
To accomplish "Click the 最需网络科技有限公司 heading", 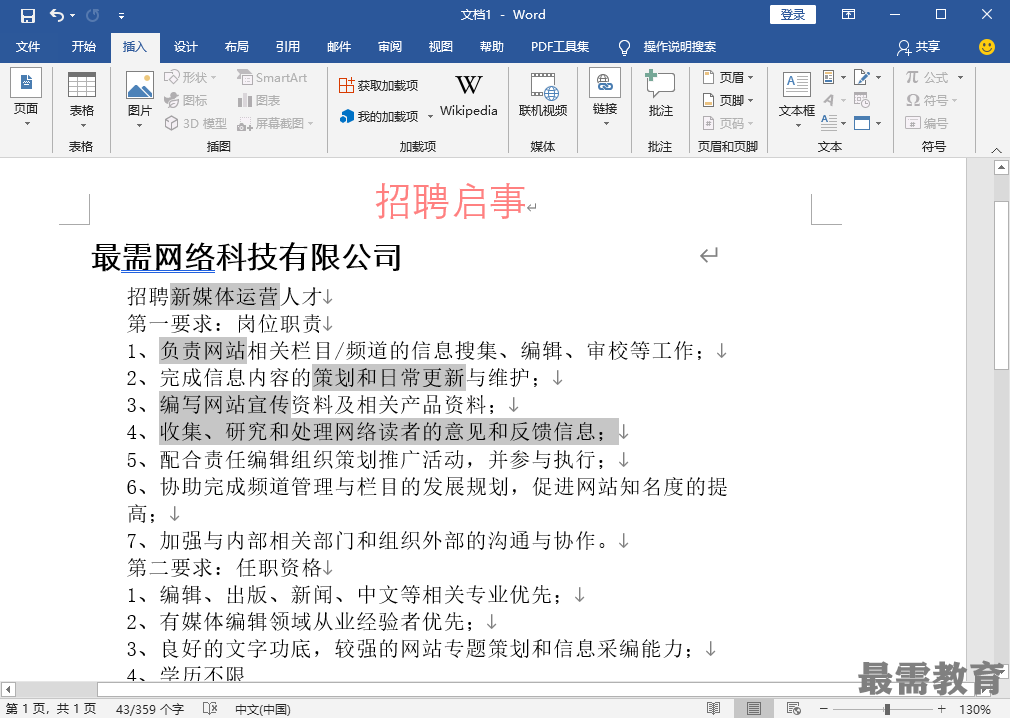I will point(247,257).
